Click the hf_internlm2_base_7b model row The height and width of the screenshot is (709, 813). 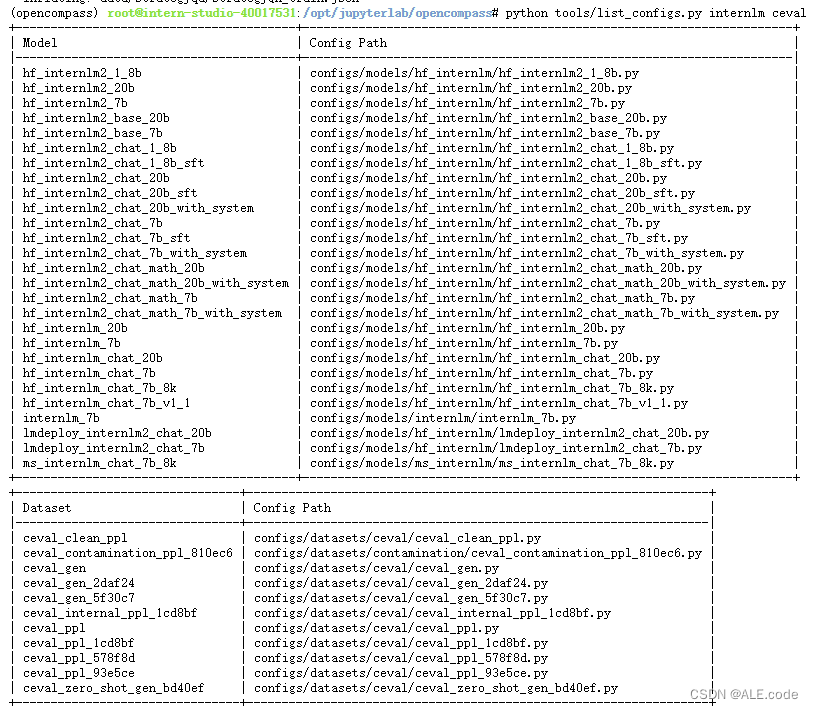[x=92, y=133]
